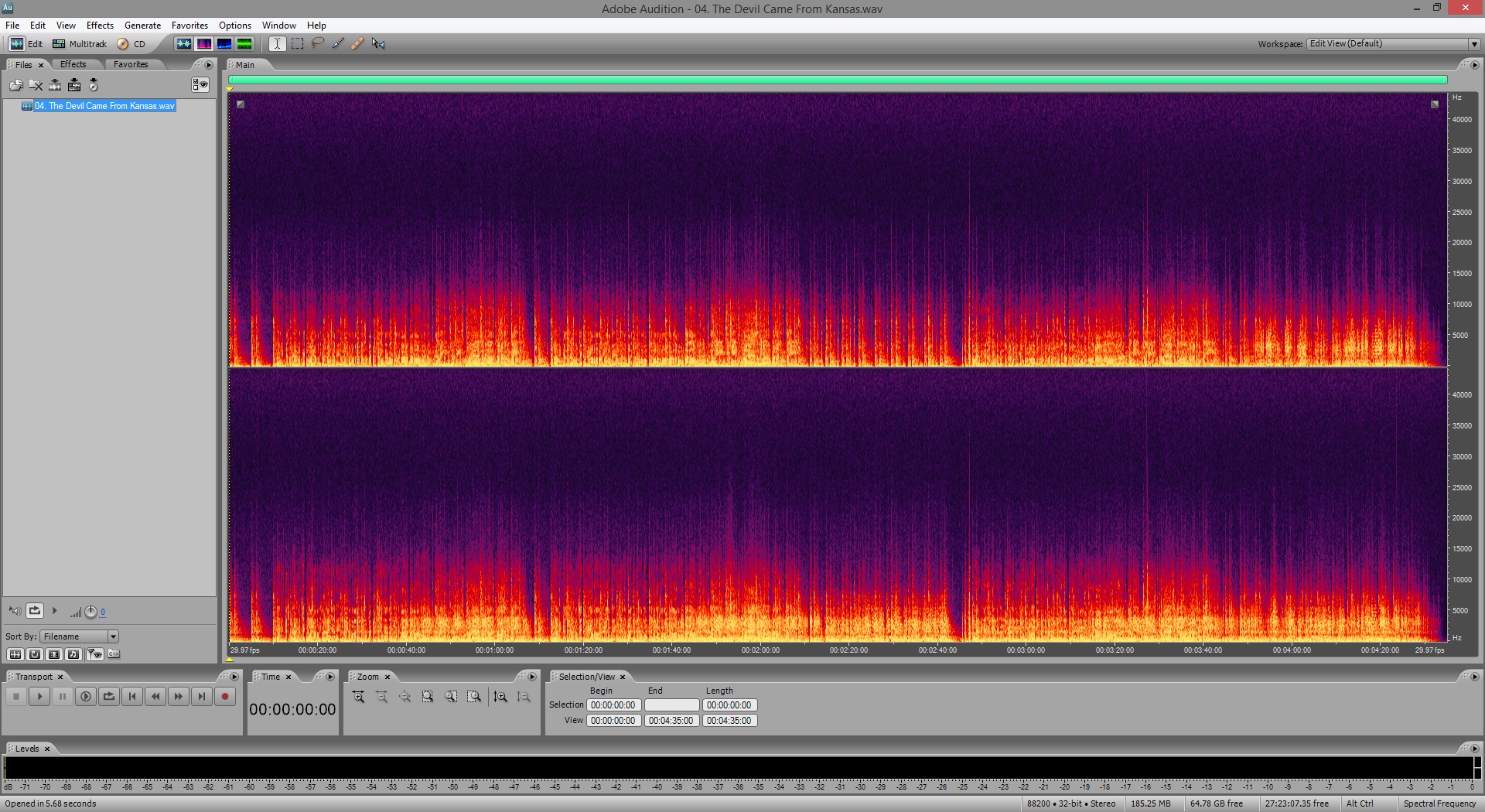Click Zoom Out Full Both Axes icon
Viewport: 1485px width, 812px height.
405,697
